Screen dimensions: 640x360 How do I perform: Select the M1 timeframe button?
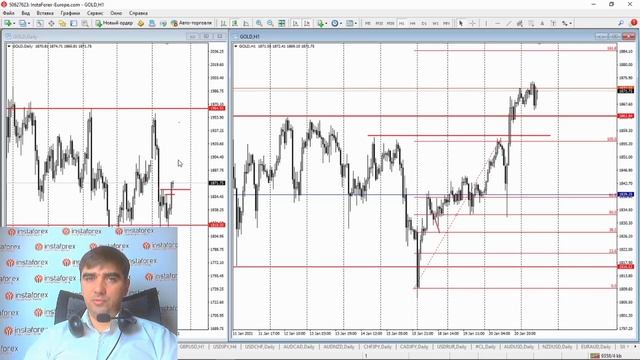coord(368,23)
